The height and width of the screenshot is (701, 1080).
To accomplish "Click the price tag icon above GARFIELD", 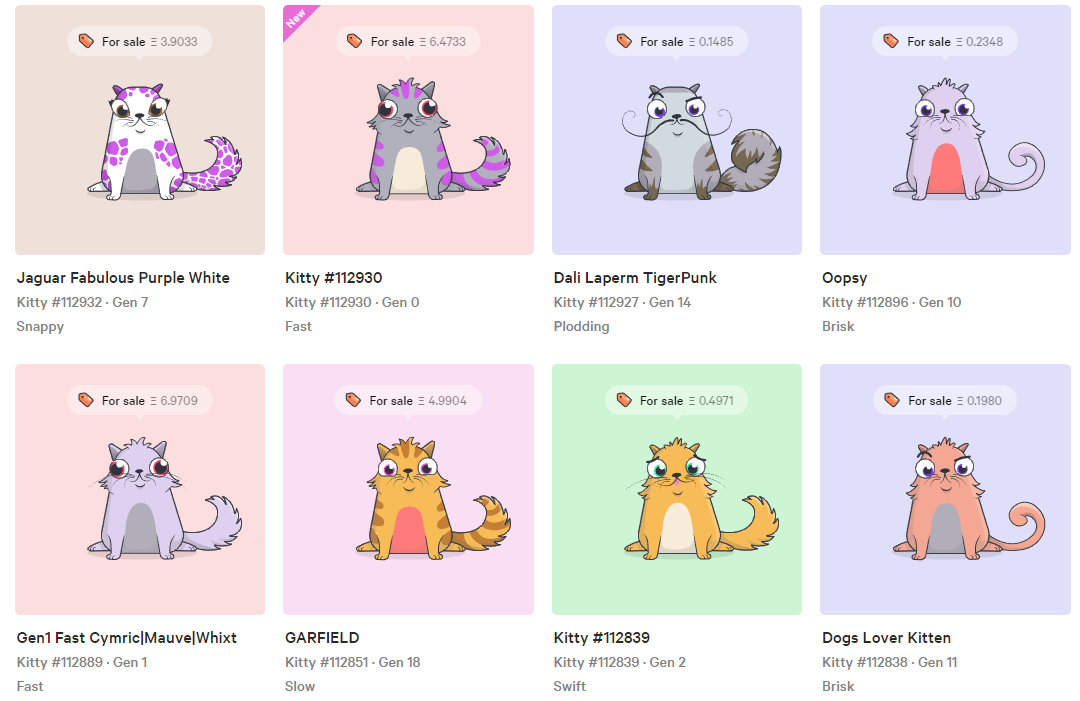I will click(x=353, y=400).
